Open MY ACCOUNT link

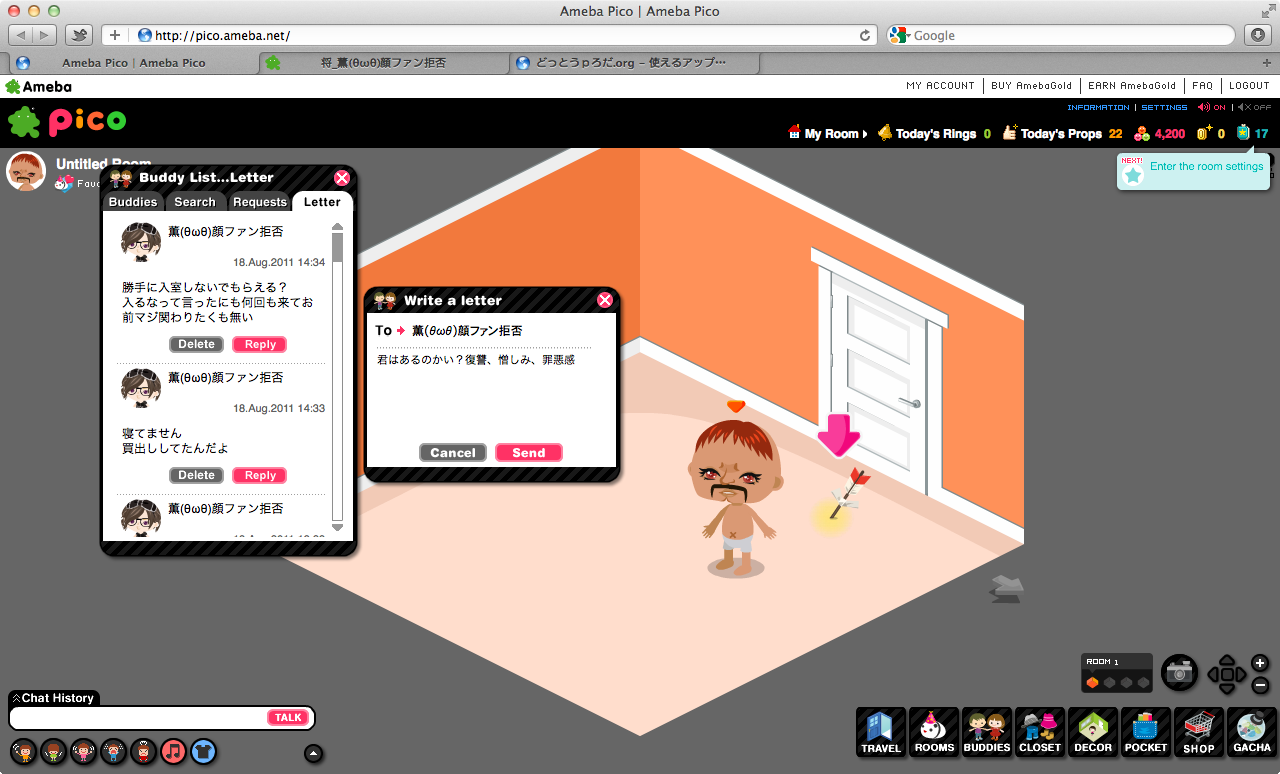pyautogui.click(x=940, y=86)
